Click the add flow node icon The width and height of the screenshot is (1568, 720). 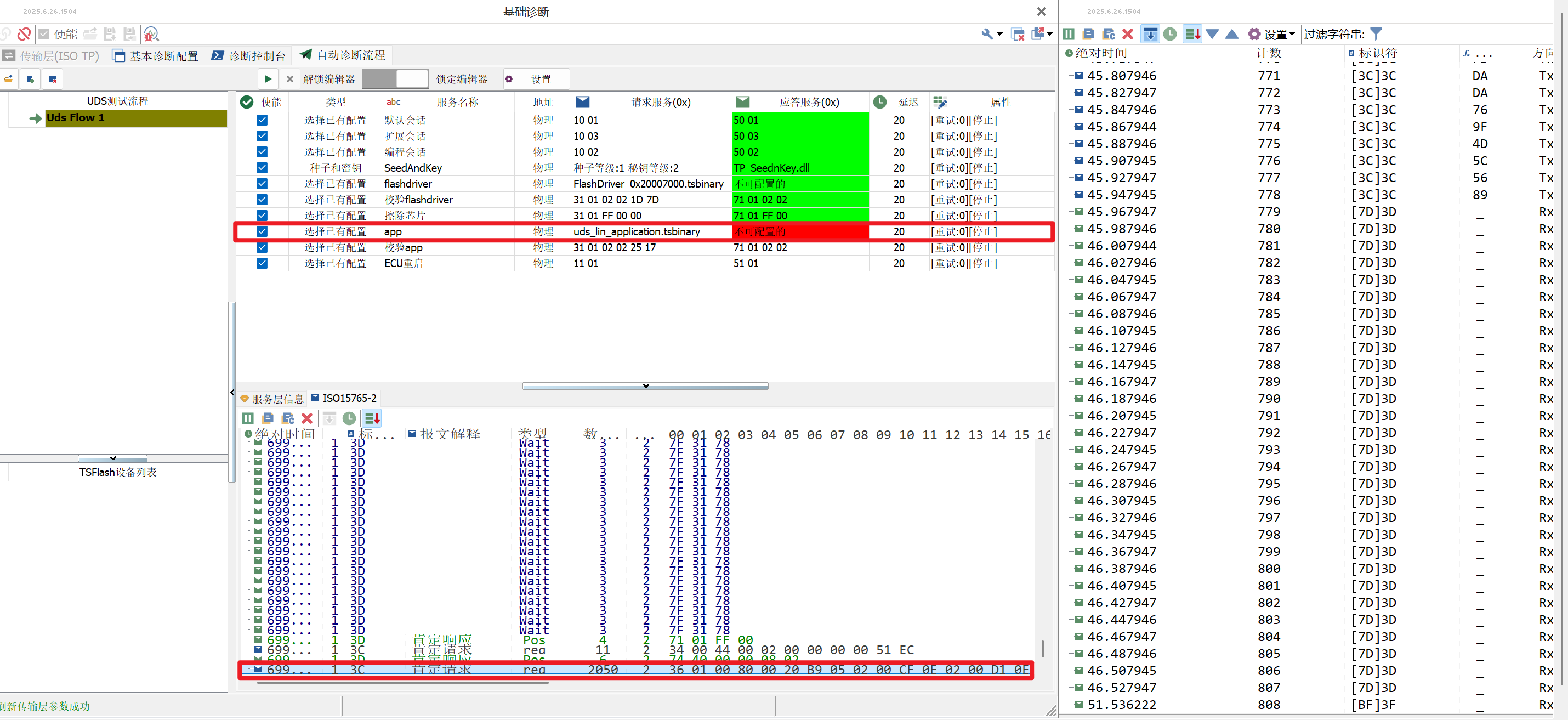(31, 79)
